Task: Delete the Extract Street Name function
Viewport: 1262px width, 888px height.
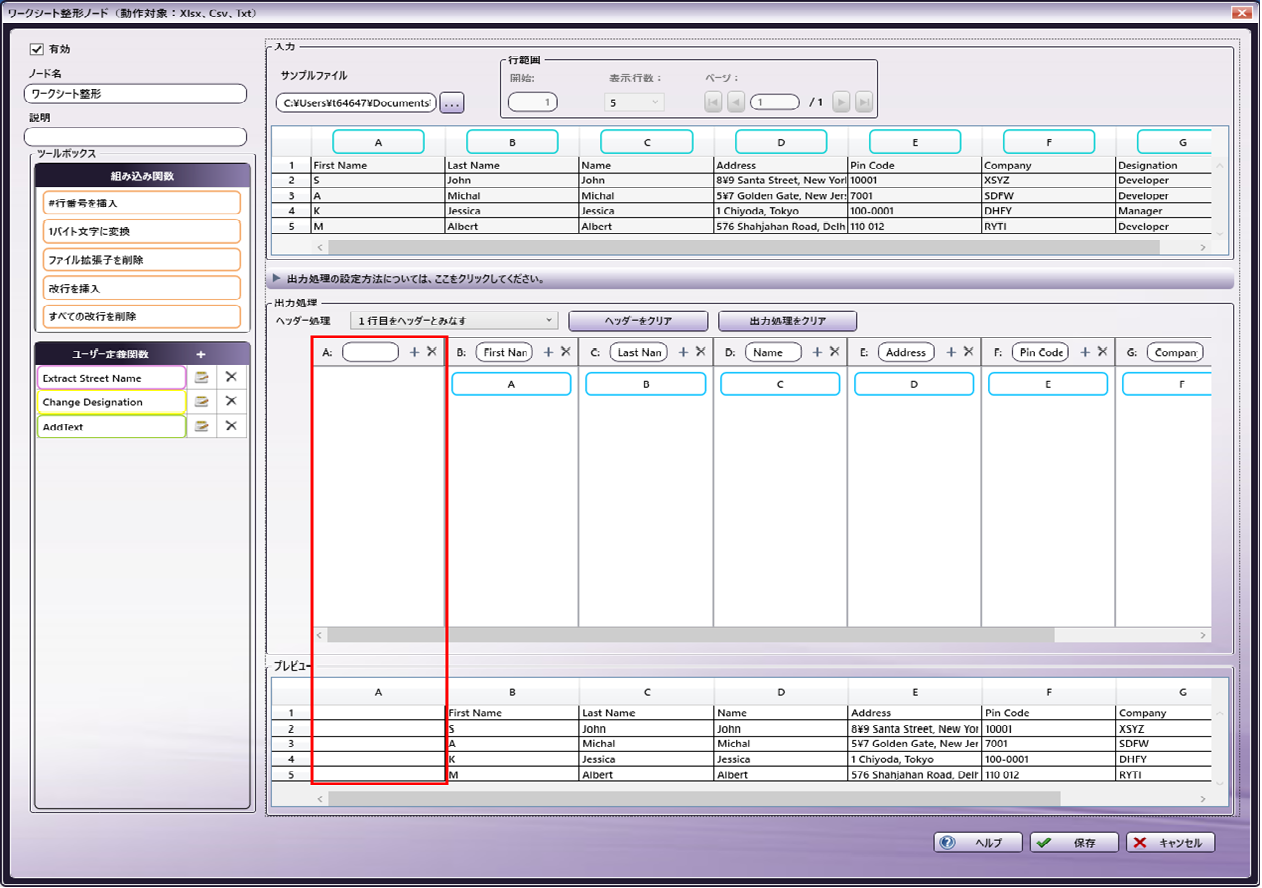Action: (x=231, y=378)
